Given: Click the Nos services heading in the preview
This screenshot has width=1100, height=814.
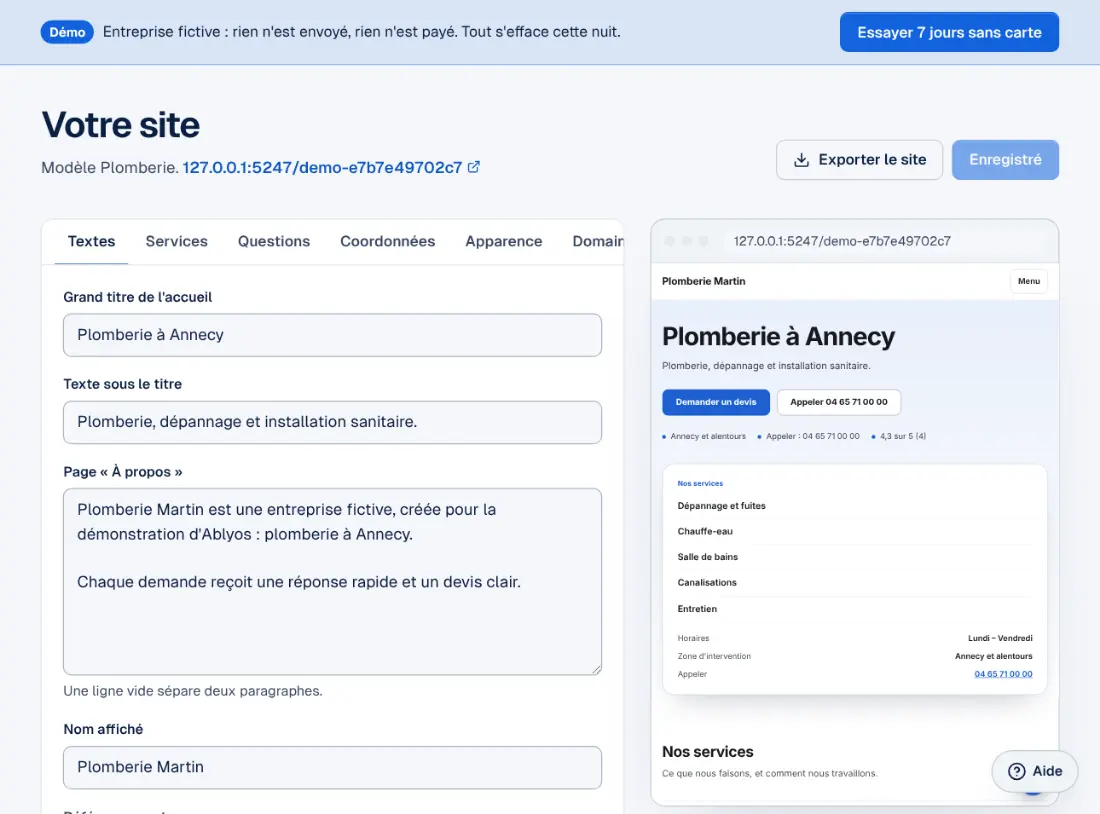Looking at the screenshot, I should [x=708, y=752].
